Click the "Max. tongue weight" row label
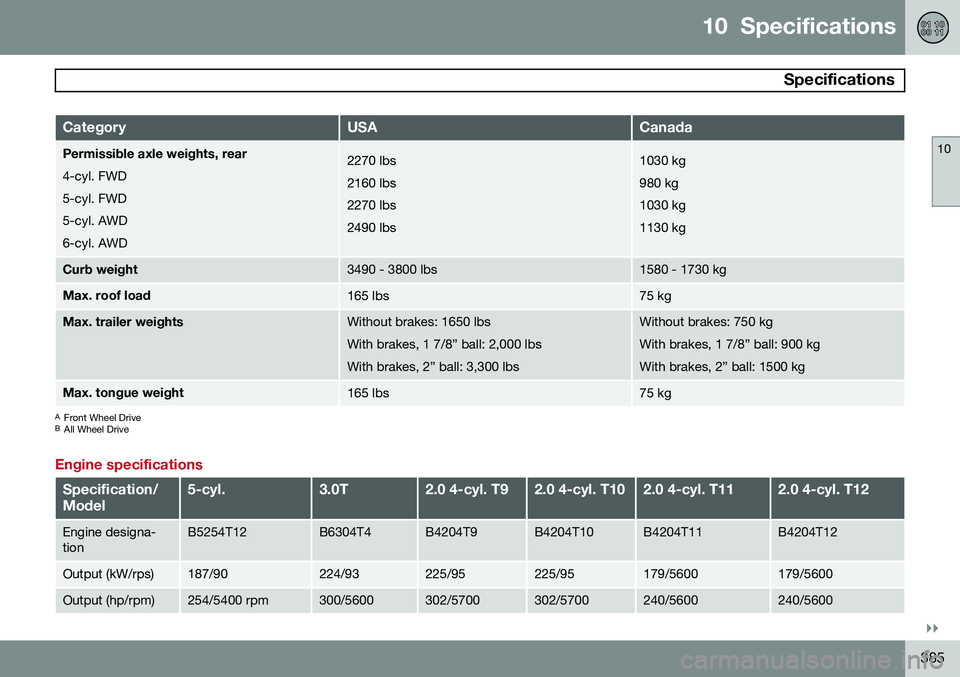This screenshot has width=960, height=677. (123, 393)
